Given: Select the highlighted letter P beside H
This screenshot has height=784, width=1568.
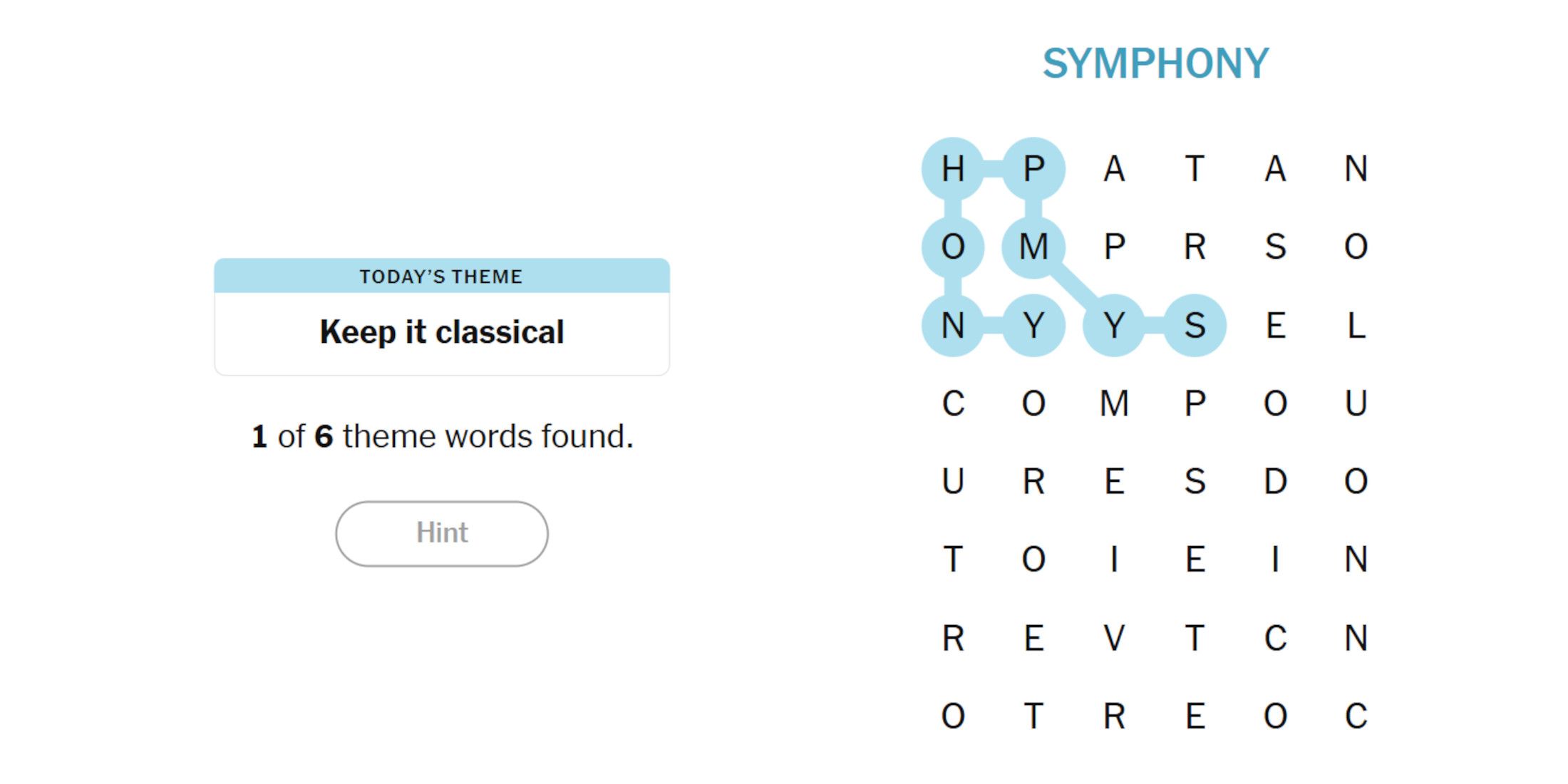Looking at the screenshot, I should point(1033,169).
